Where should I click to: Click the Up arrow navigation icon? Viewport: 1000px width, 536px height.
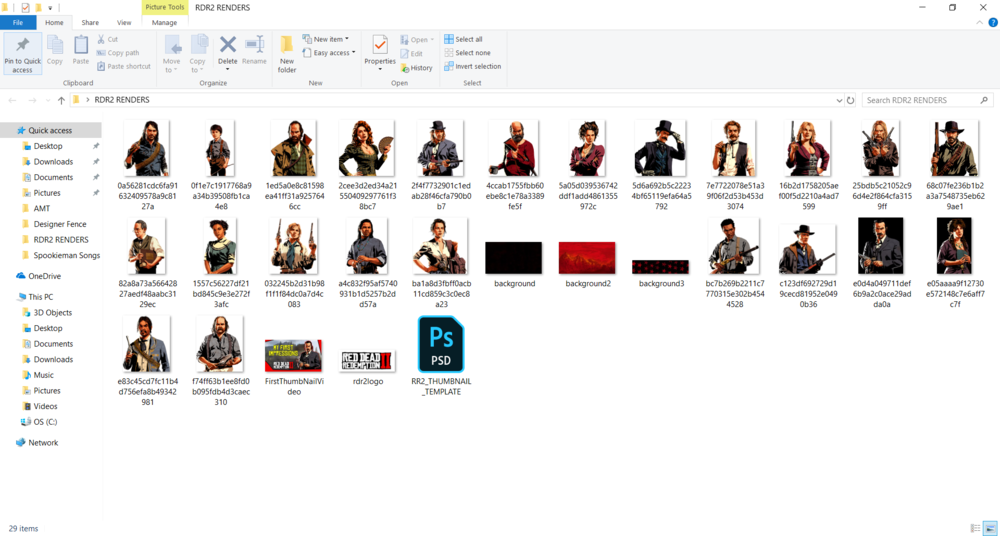point(61,100)
